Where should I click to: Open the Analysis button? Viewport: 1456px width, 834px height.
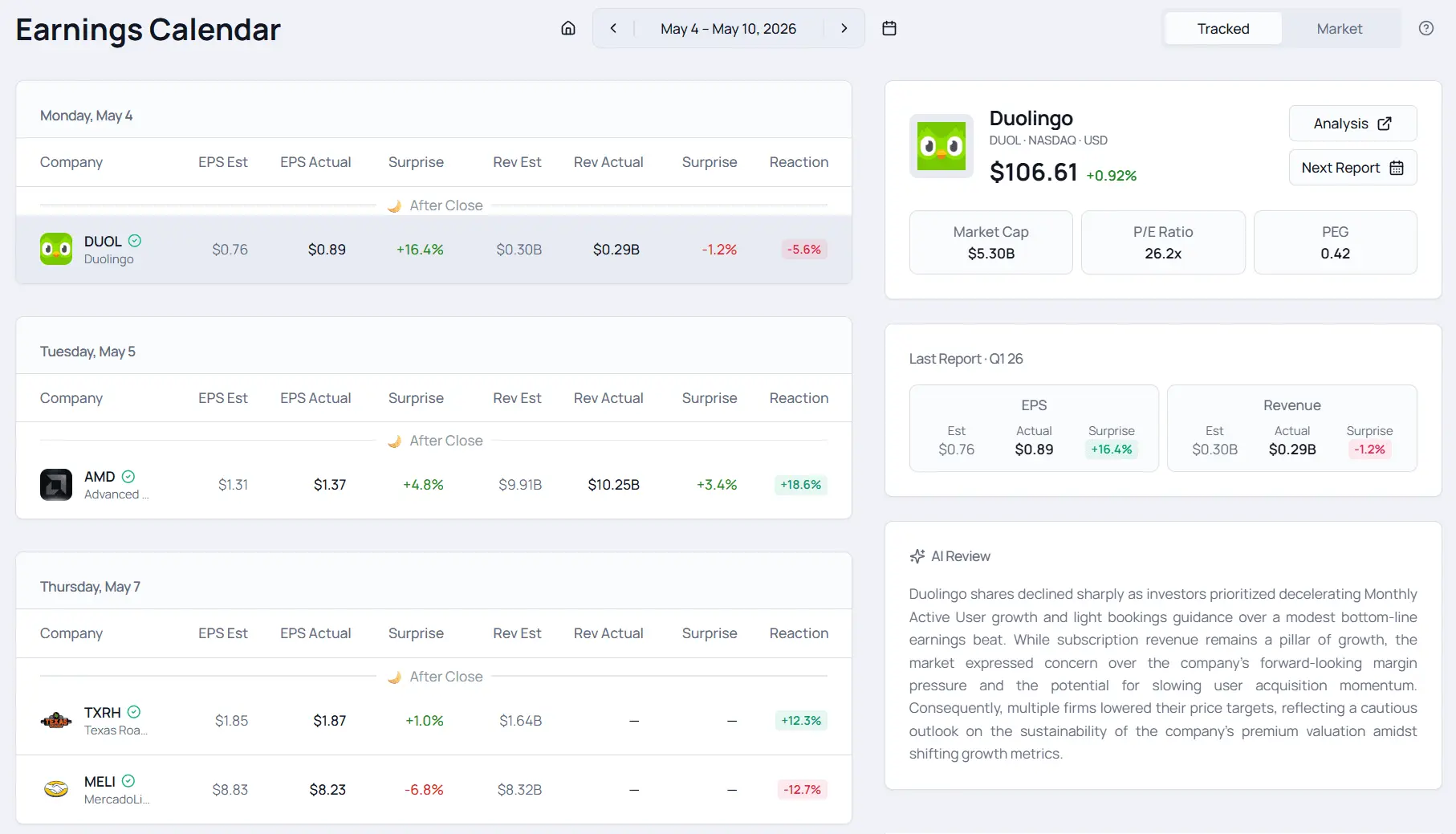pos(1352,124)
